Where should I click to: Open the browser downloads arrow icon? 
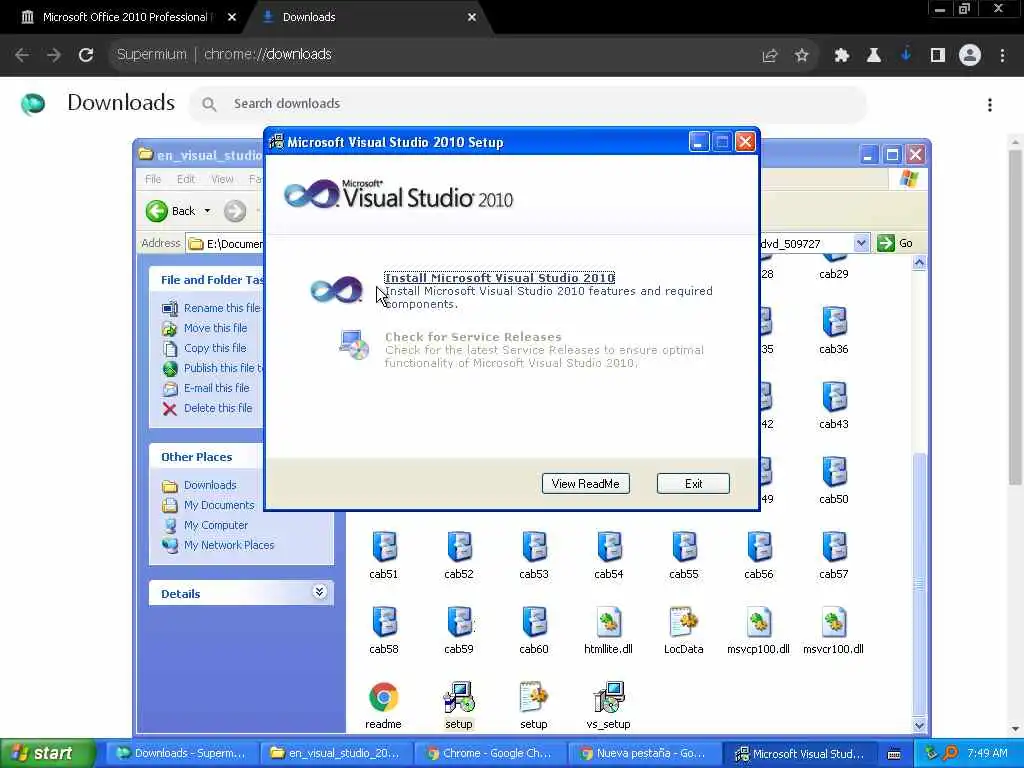pos(906,56)
